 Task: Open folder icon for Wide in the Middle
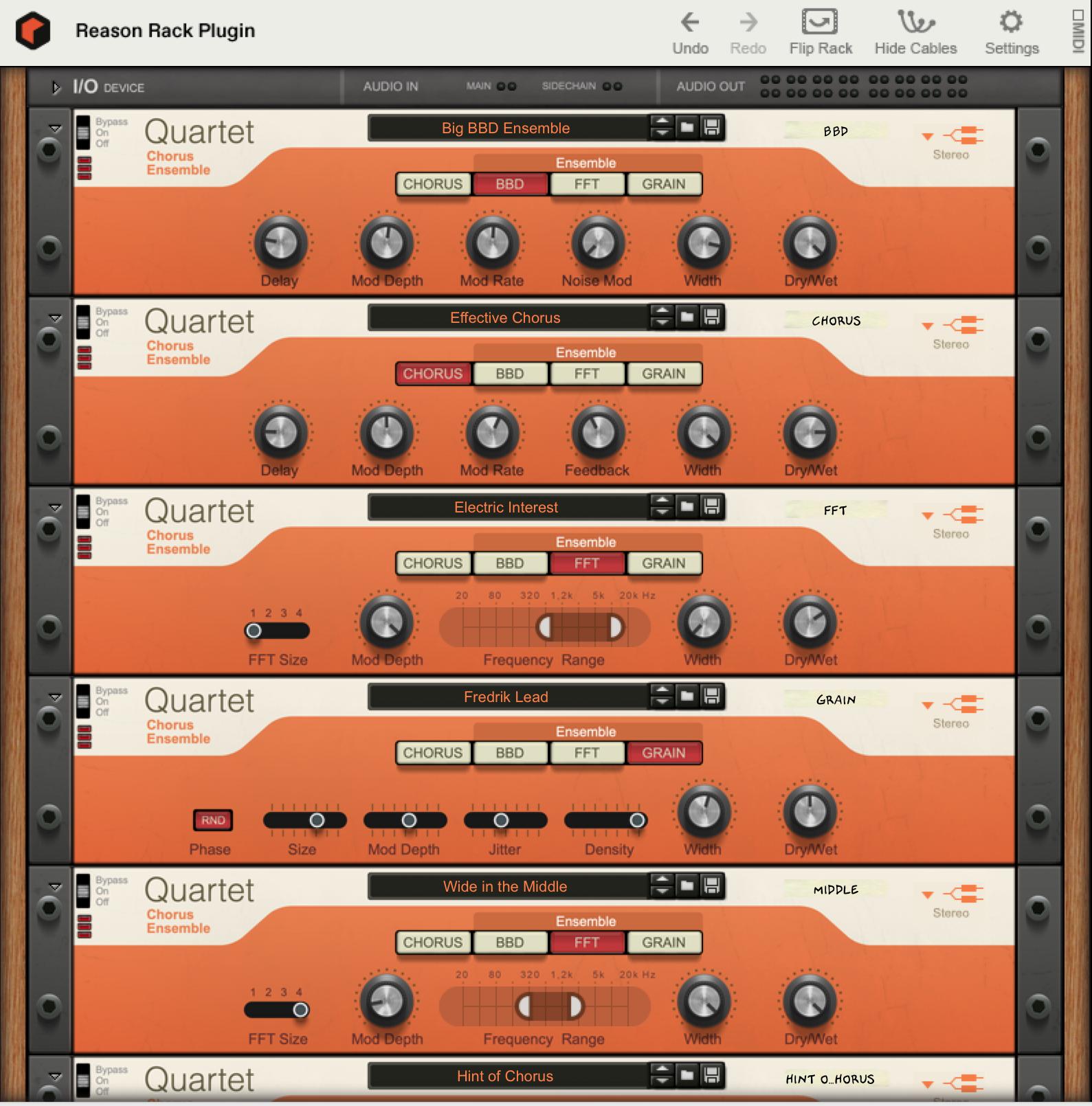tap(687, 885)
